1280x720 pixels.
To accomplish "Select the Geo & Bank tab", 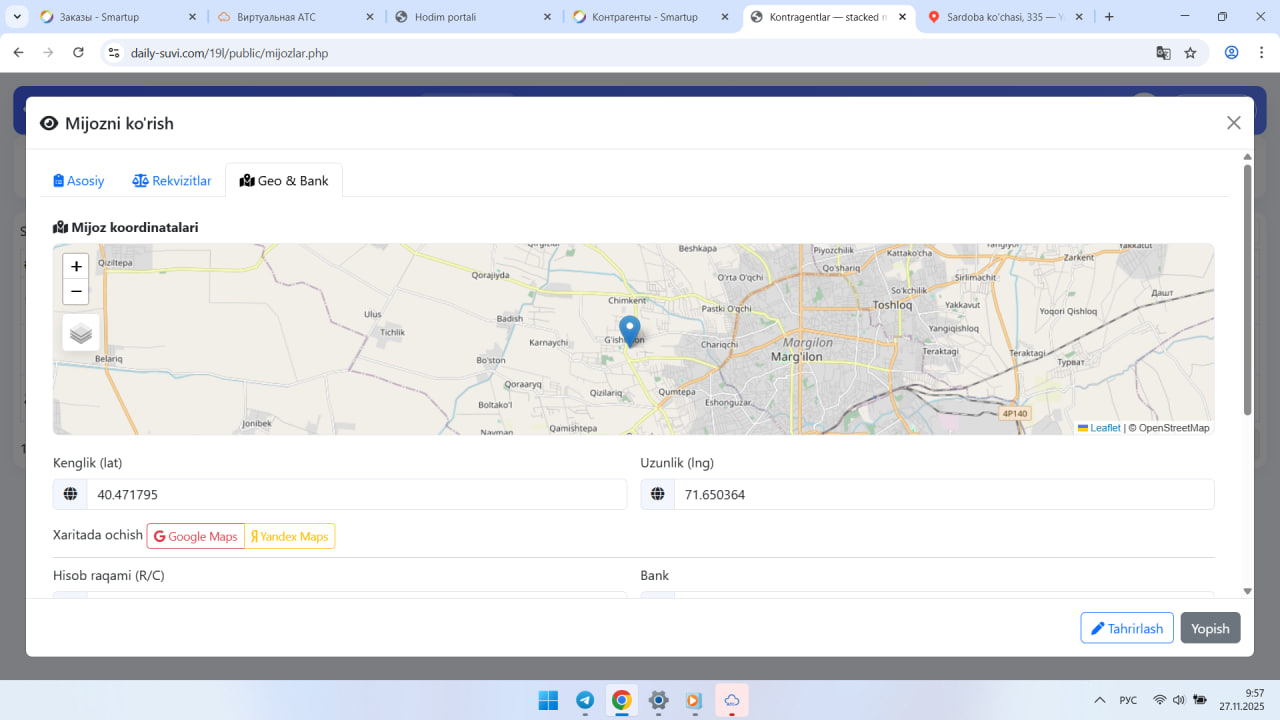I will 284,181.
